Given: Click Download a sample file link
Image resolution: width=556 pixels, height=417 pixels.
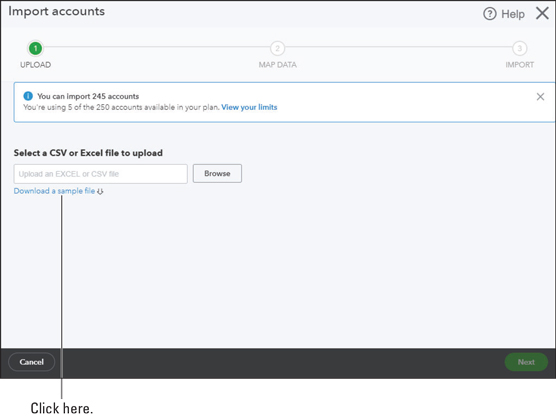Looking at the screenshot, I should tap(54, 191).
